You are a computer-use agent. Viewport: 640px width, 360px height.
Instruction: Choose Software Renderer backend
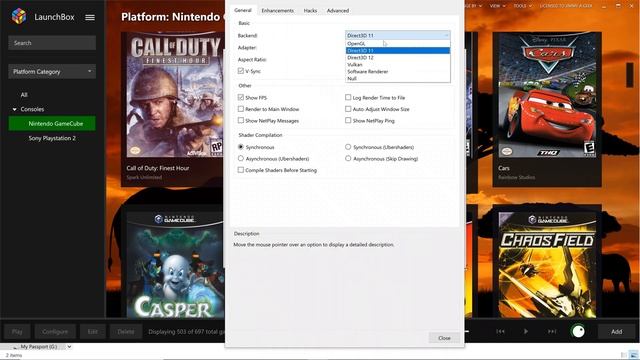point(398,71)
